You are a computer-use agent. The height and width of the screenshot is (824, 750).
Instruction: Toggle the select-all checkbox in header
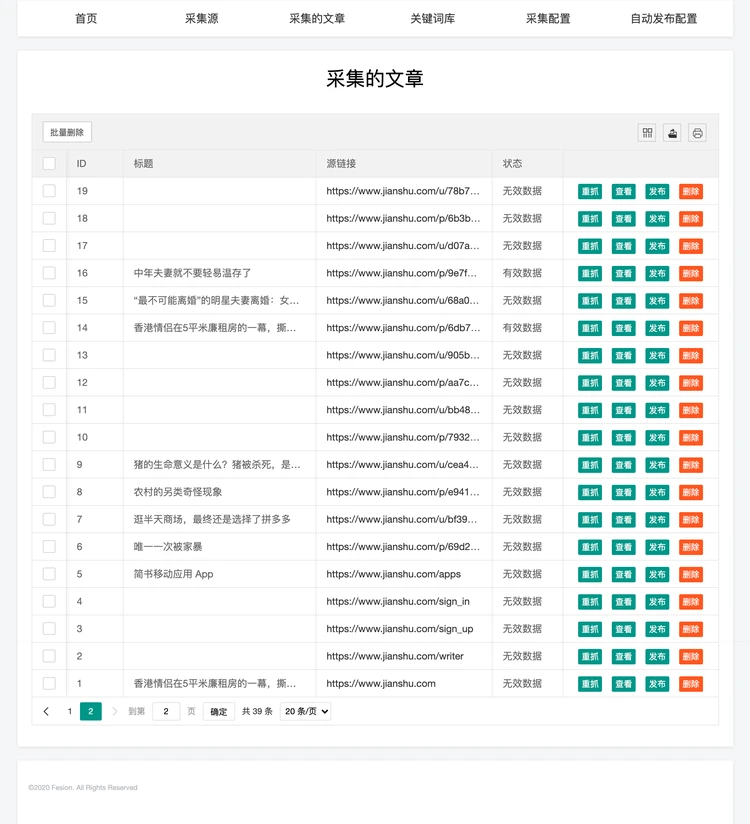click(x=49, y=163)
